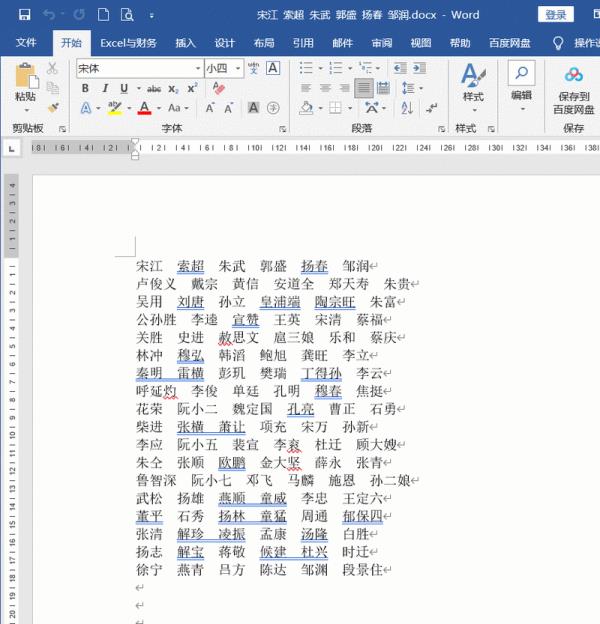Apply red font color
This screenshot has height=624, width=600.
coord(144,108)
